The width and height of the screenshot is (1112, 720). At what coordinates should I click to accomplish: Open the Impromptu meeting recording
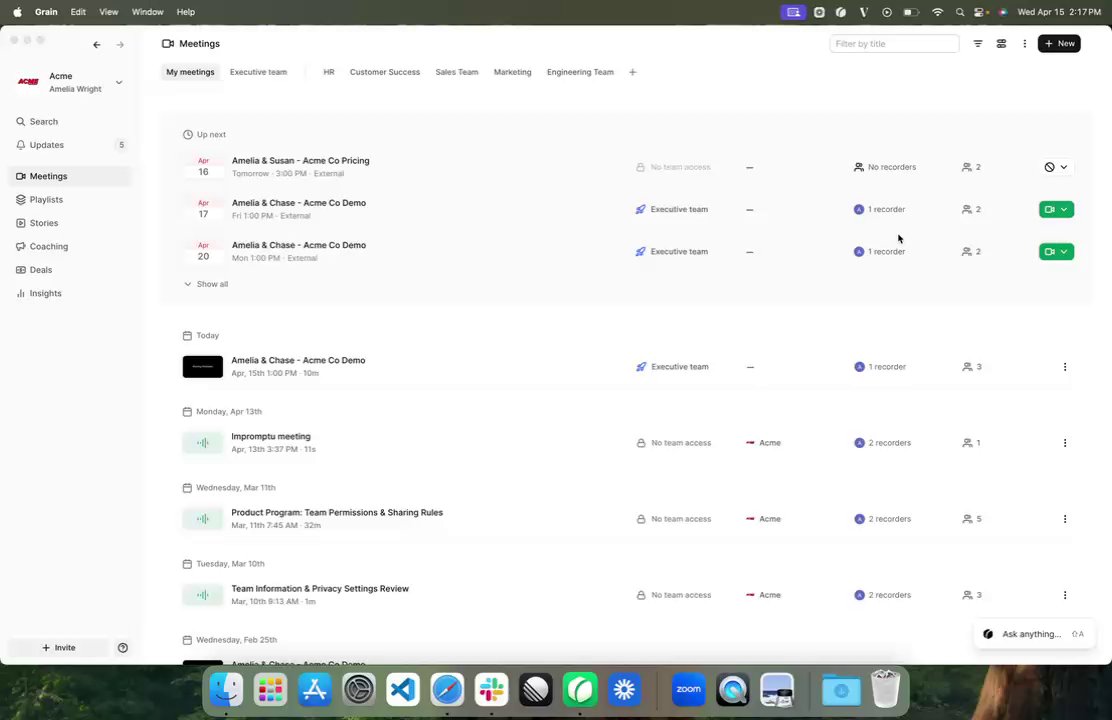pyautogui.click(x=270, y=436)
